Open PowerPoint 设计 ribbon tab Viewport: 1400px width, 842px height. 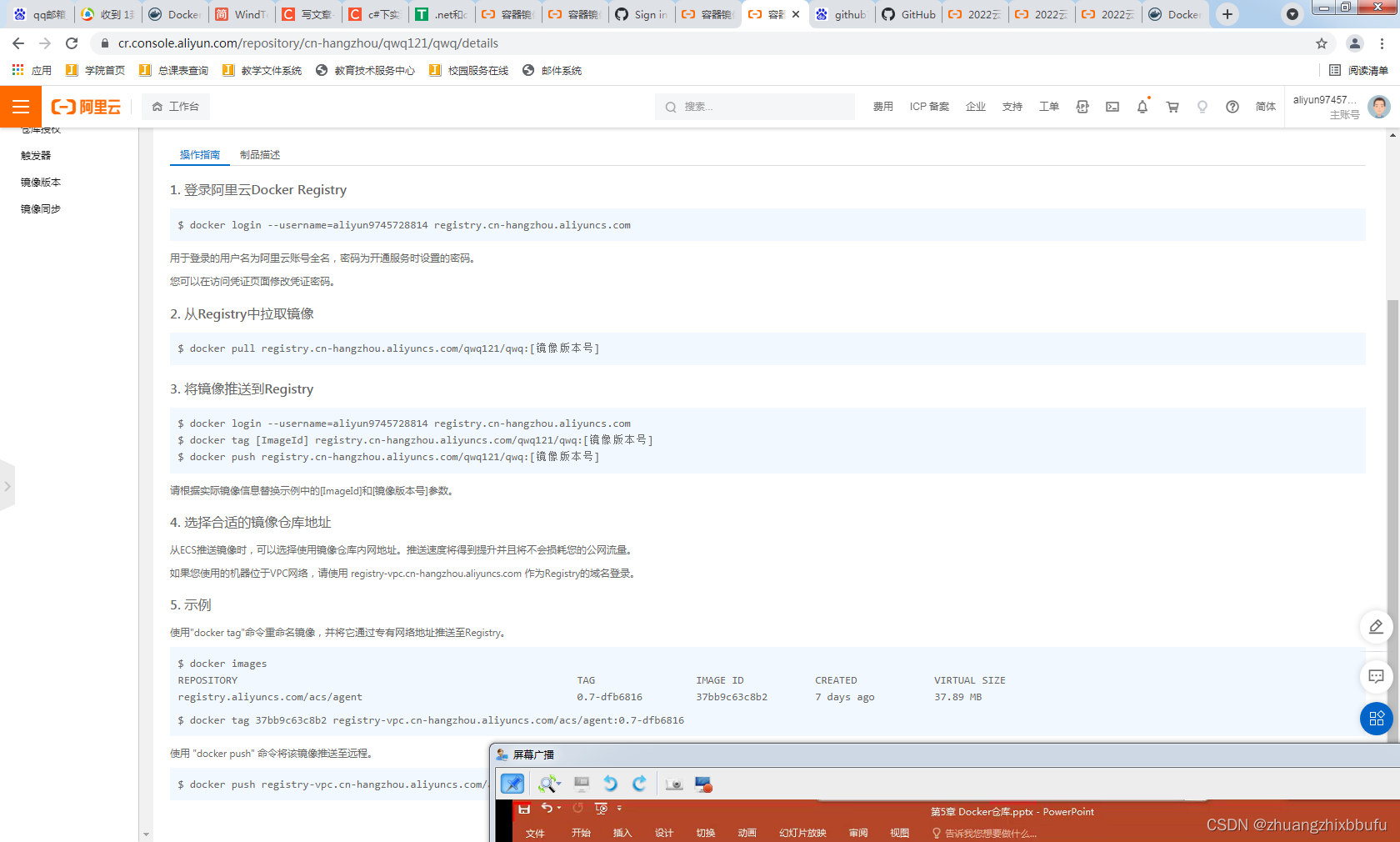[664, 833]
